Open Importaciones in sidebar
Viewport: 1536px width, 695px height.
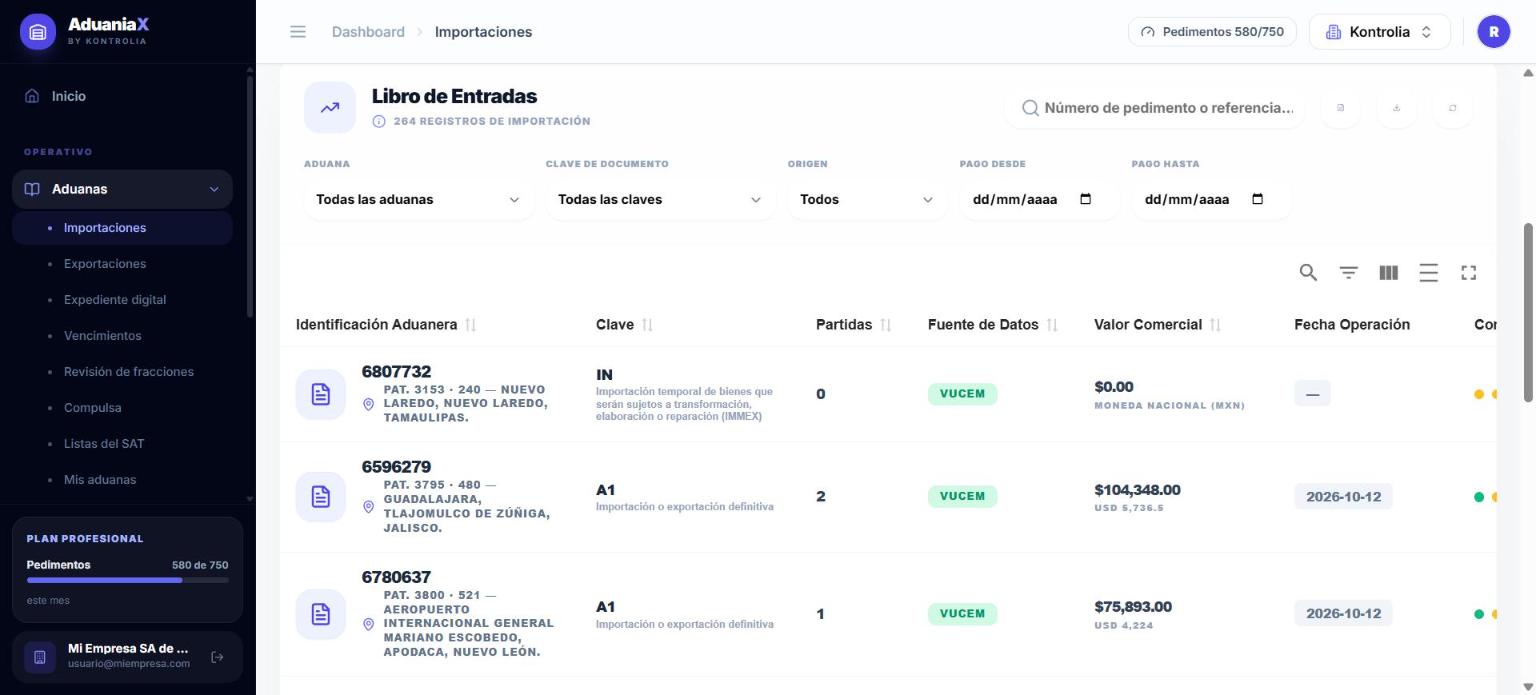tap(122, 228)
